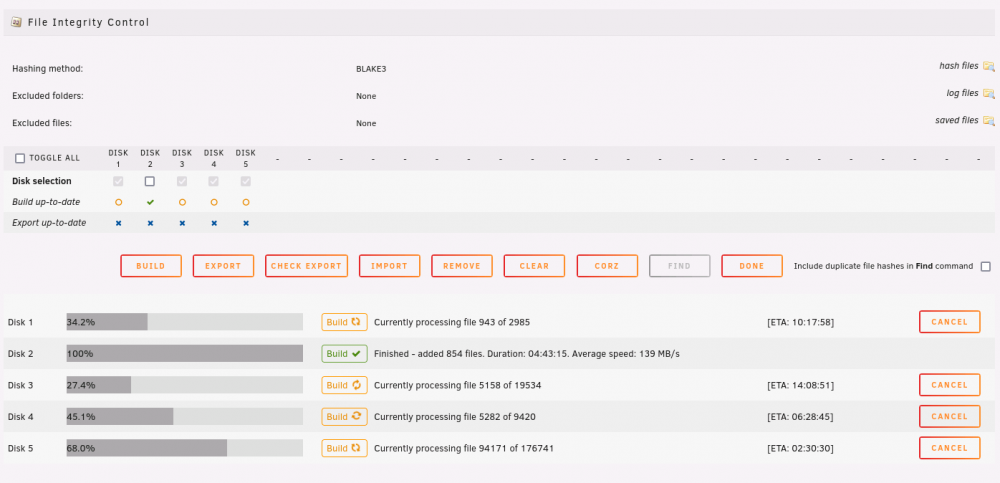The image size is (1000, 483).
Task: Click the CORZ button
Action: coord(607,266)
